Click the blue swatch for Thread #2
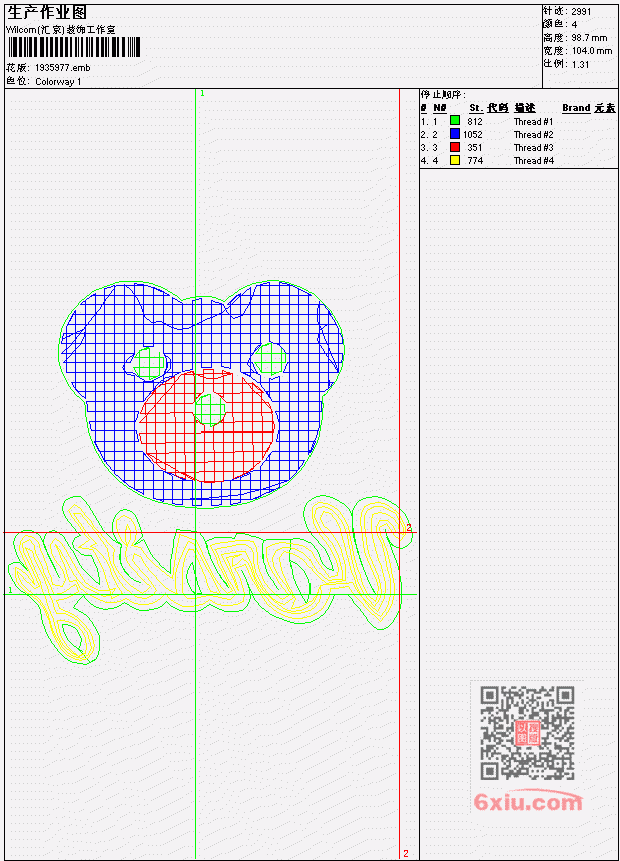The width and height of the screenshot is (620, 861). 455,133
